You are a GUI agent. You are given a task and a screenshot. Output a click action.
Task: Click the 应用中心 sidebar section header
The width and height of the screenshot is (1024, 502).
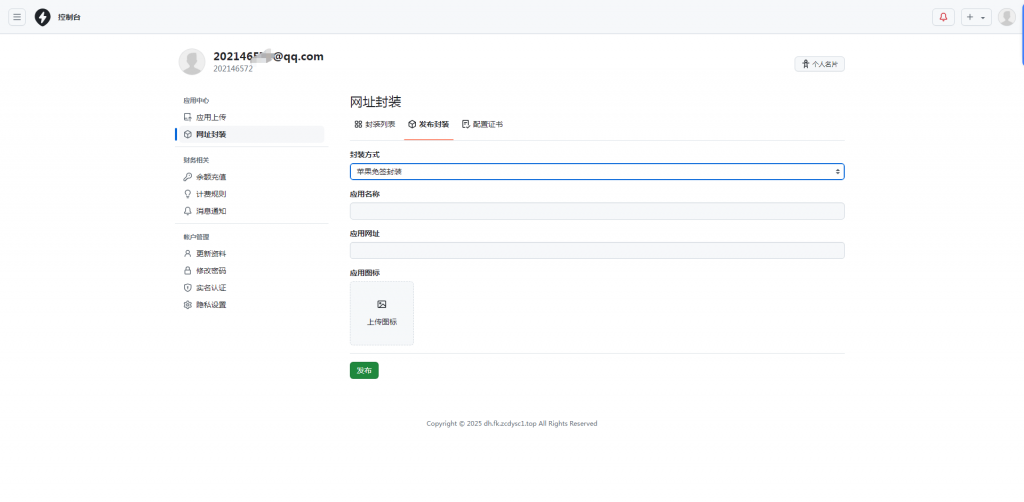[196, 101]
